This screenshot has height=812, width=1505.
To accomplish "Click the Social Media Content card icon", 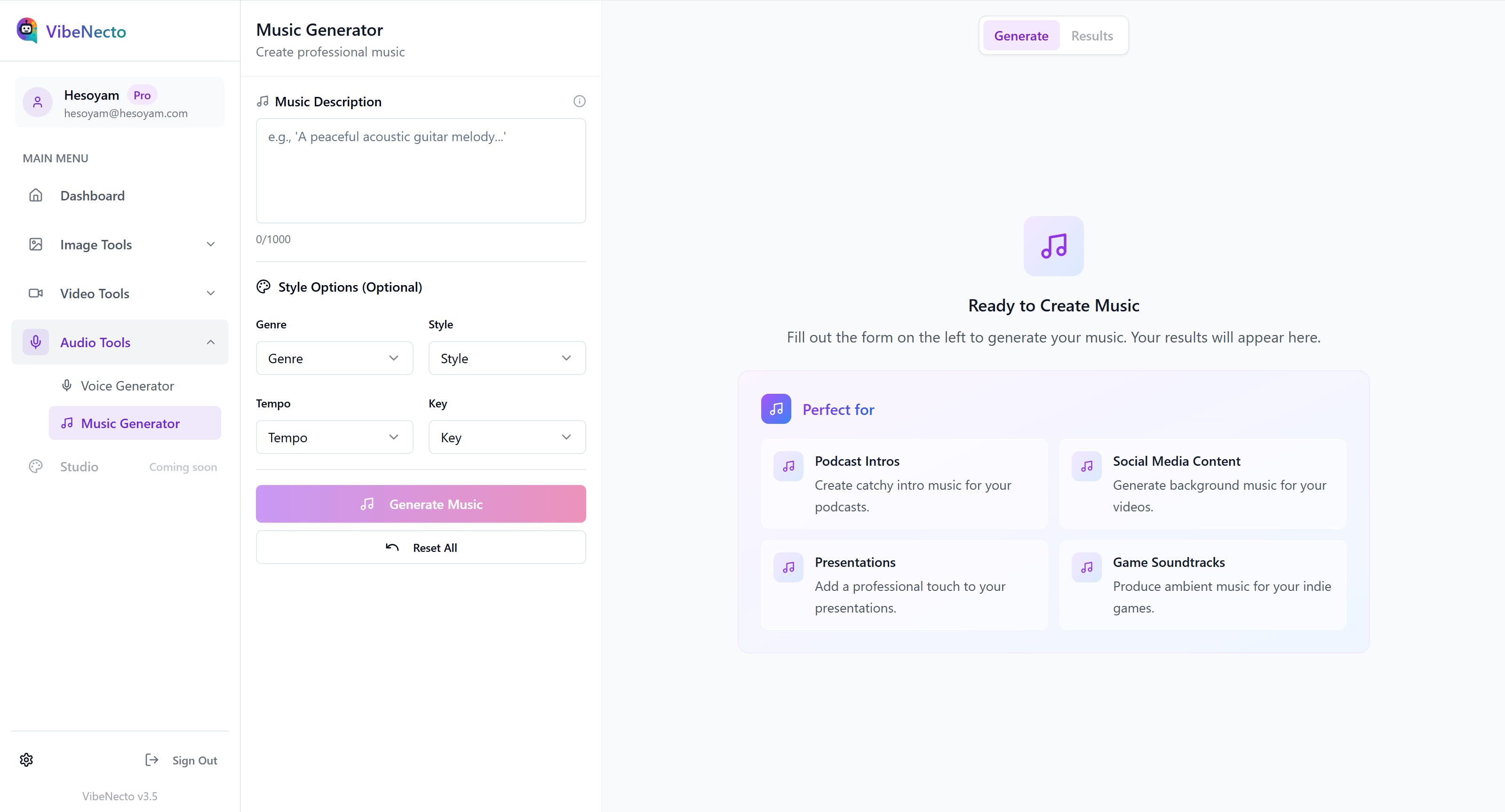I will (x=1086, y=466).
